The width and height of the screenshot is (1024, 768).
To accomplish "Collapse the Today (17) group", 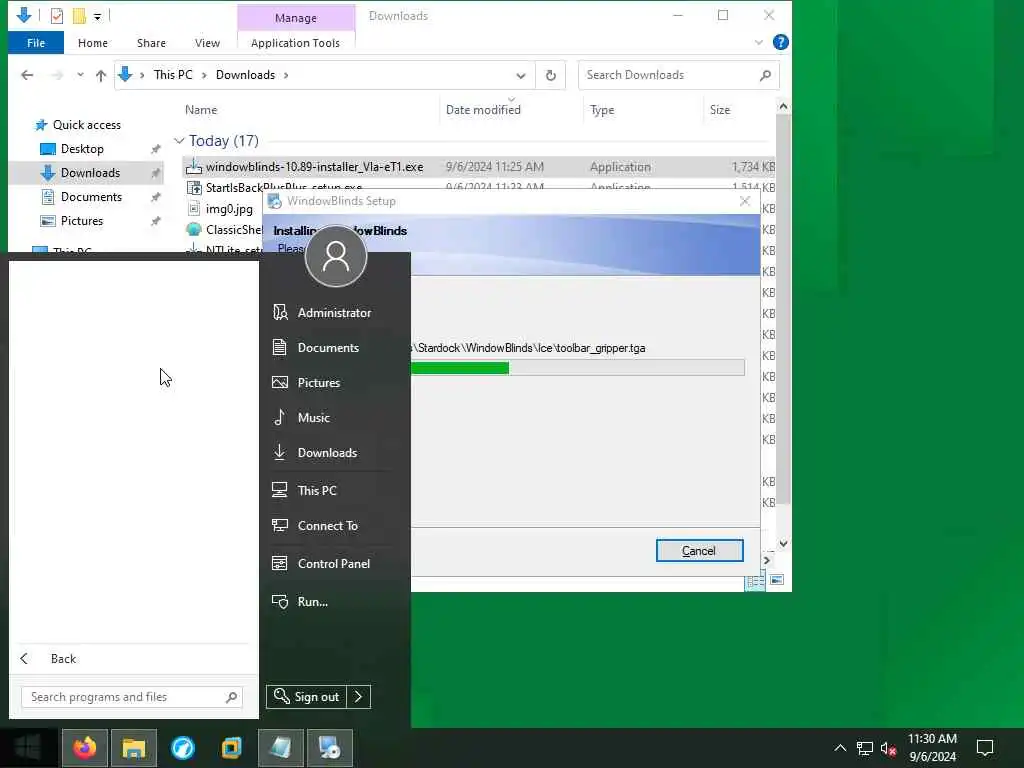I will (x=179, y=141).
